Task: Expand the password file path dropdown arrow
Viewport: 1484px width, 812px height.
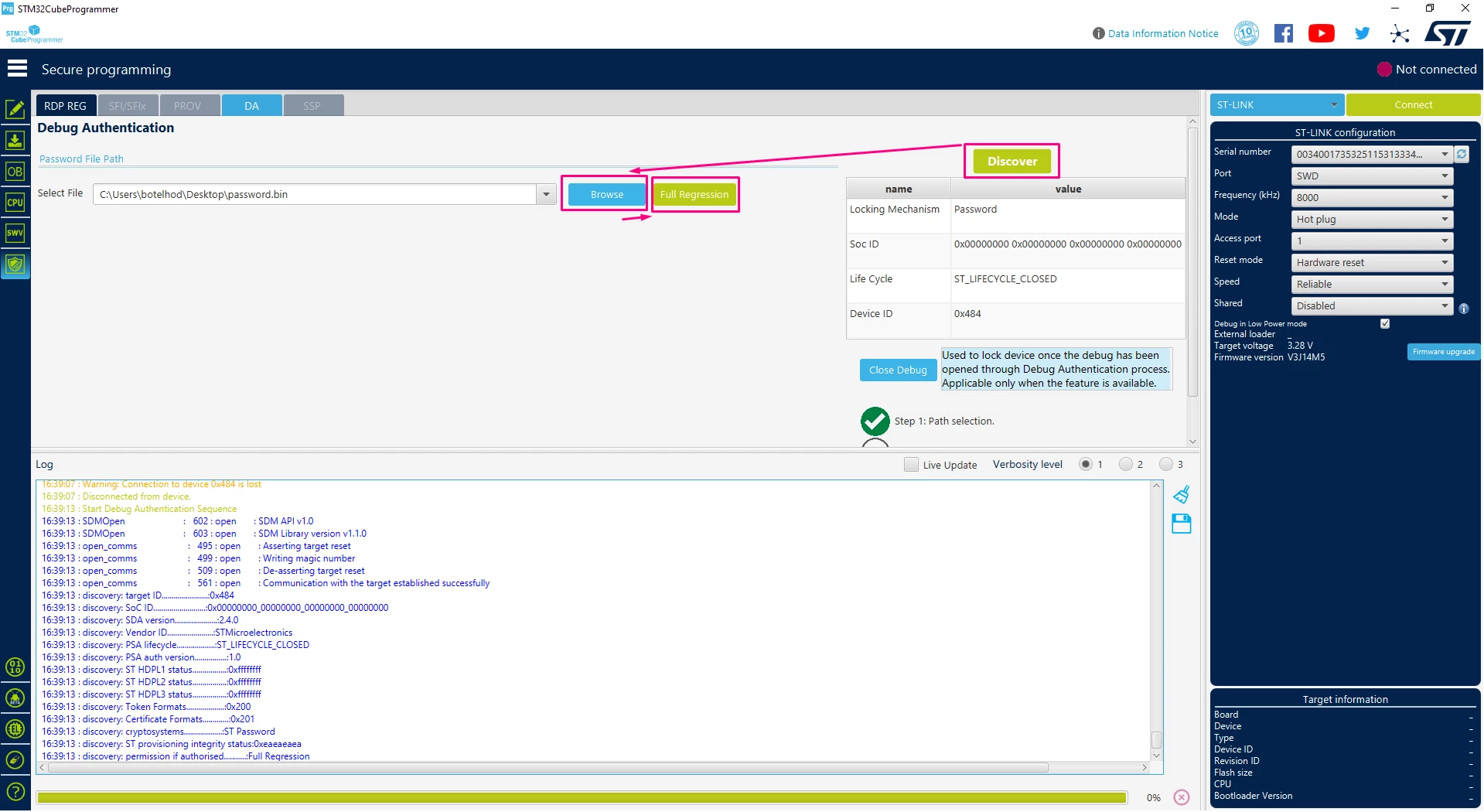Action: click(546, 194)
